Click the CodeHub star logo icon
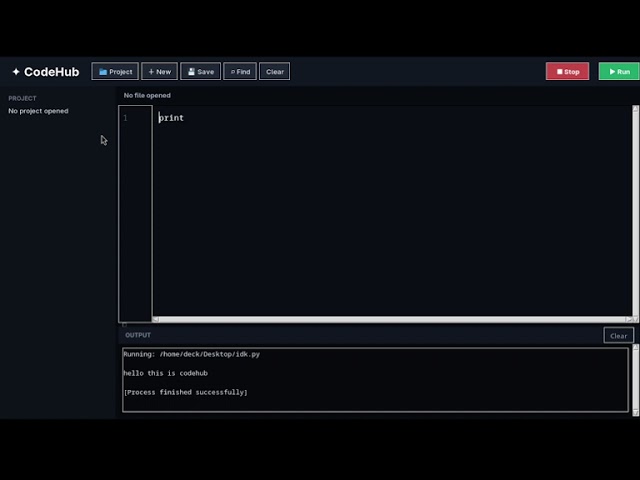Viewport: 640px width, 480px height. [x=16, y=72]
